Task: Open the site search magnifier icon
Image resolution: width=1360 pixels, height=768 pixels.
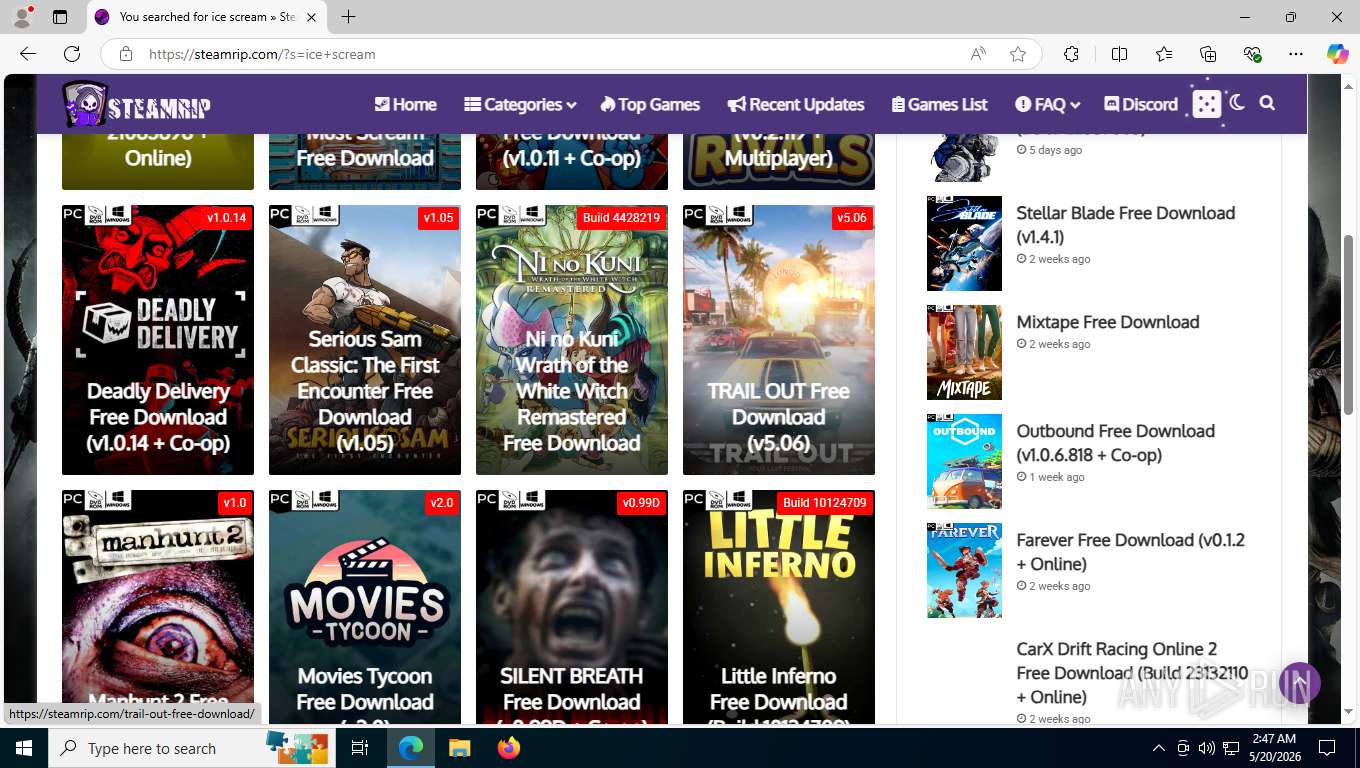Action: (x=1267, y=103)
